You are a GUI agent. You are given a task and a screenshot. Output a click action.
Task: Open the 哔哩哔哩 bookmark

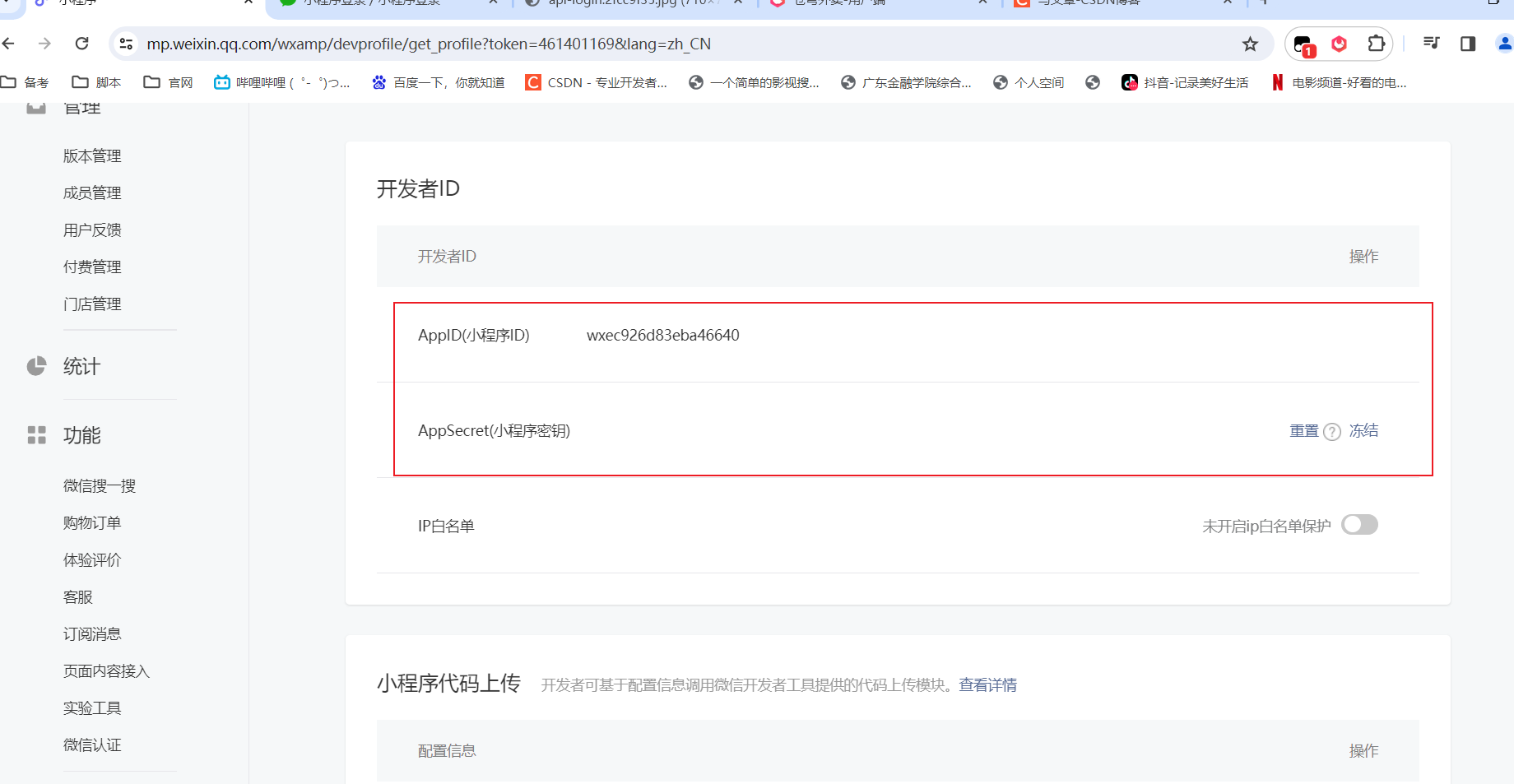tap(281, 82)
